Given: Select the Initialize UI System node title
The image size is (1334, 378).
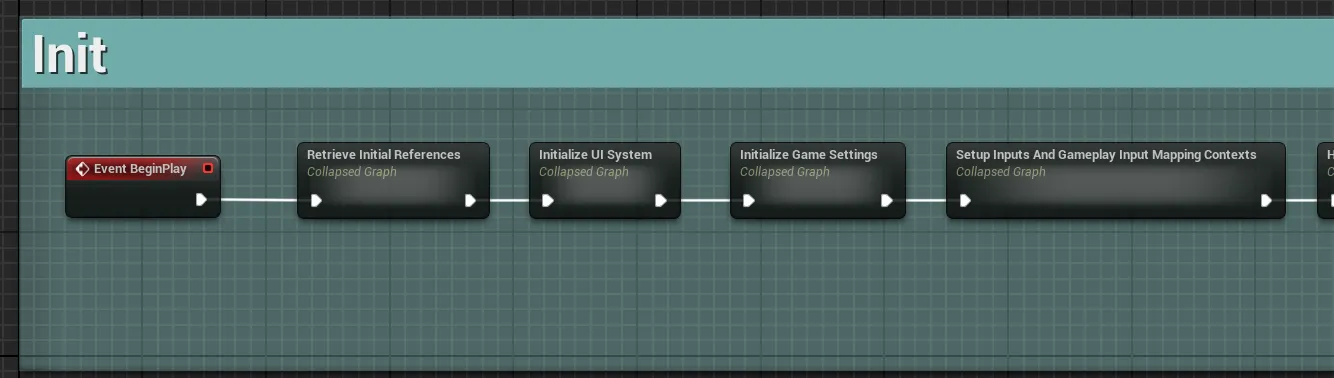Looking at the screenshot, I should click(x=595, y=155).
